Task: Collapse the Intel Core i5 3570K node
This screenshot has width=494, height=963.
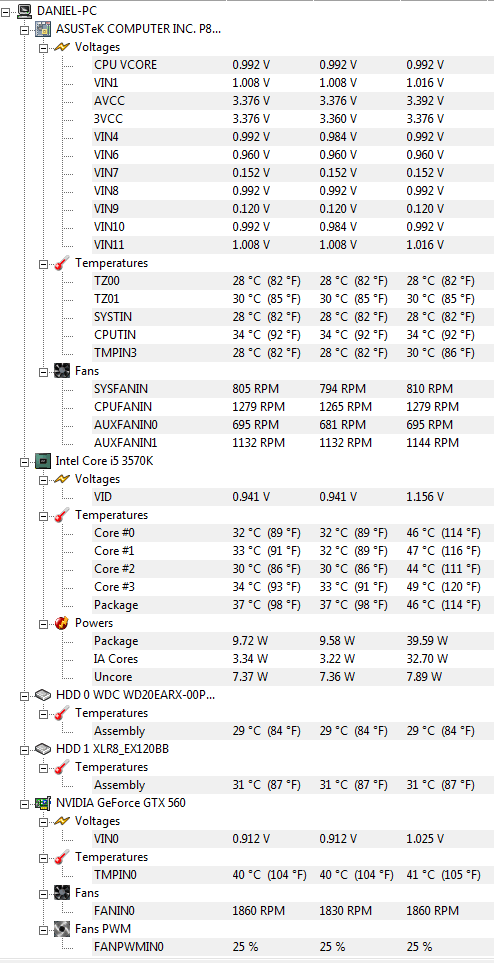Action: [25, 461]
